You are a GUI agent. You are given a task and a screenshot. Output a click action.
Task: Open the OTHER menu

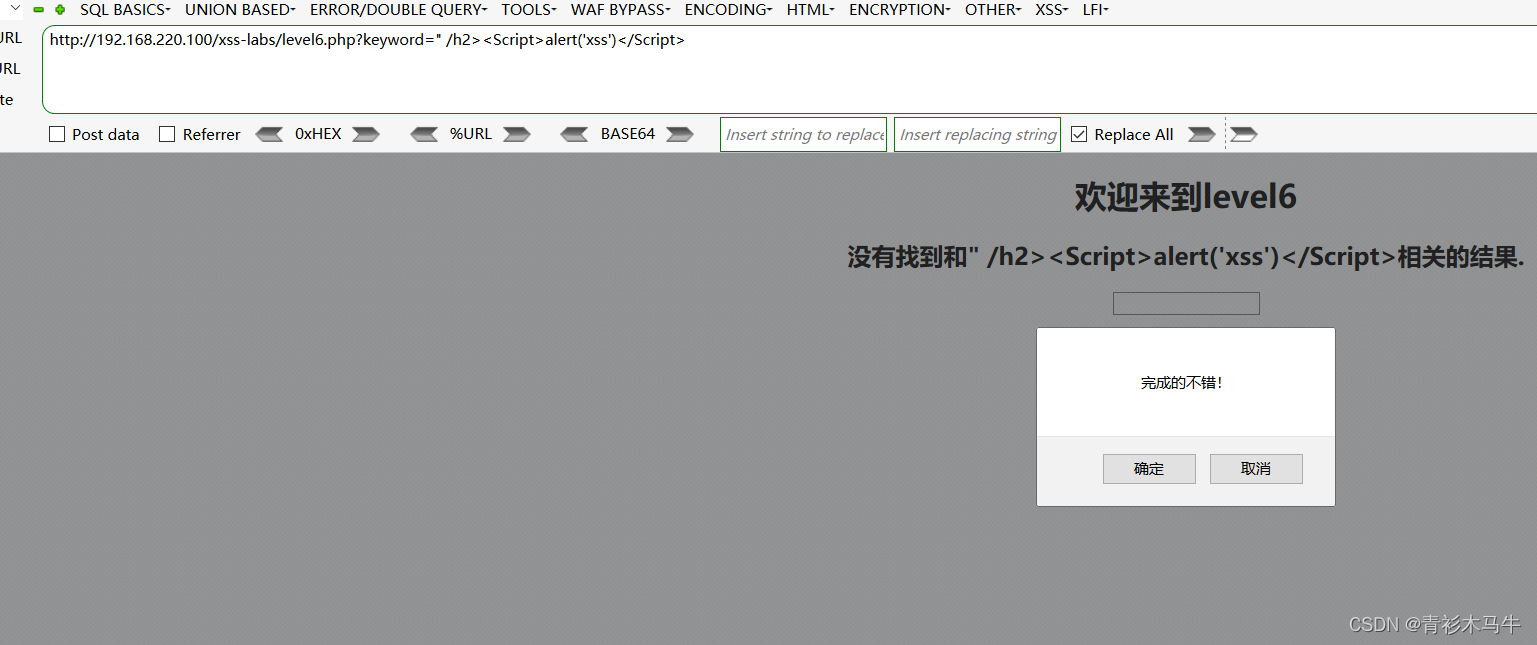click(993, 10)
